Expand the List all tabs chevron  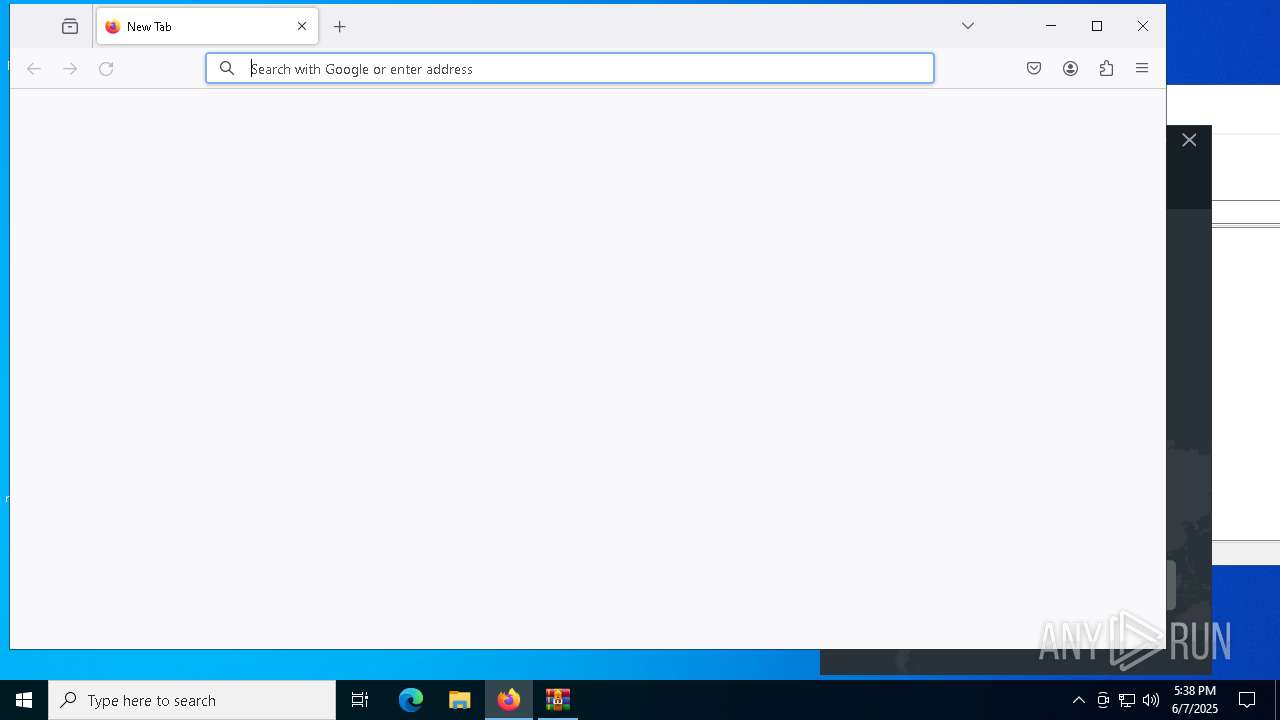968,26
